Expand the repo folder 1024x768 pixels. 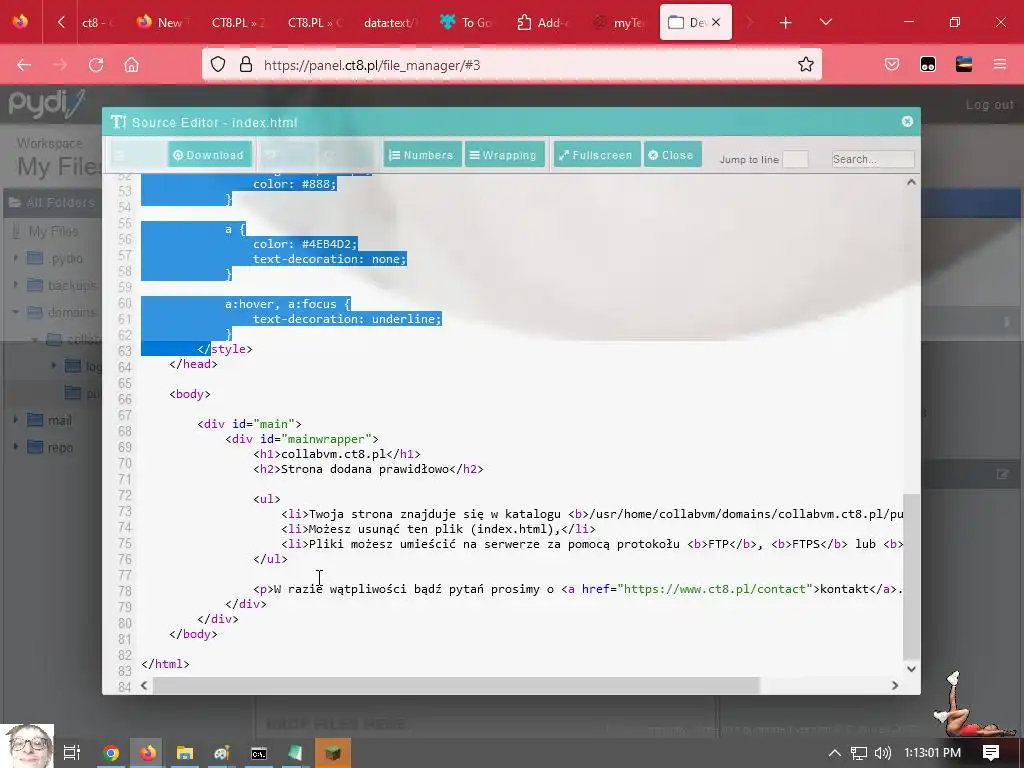[16, 447]
